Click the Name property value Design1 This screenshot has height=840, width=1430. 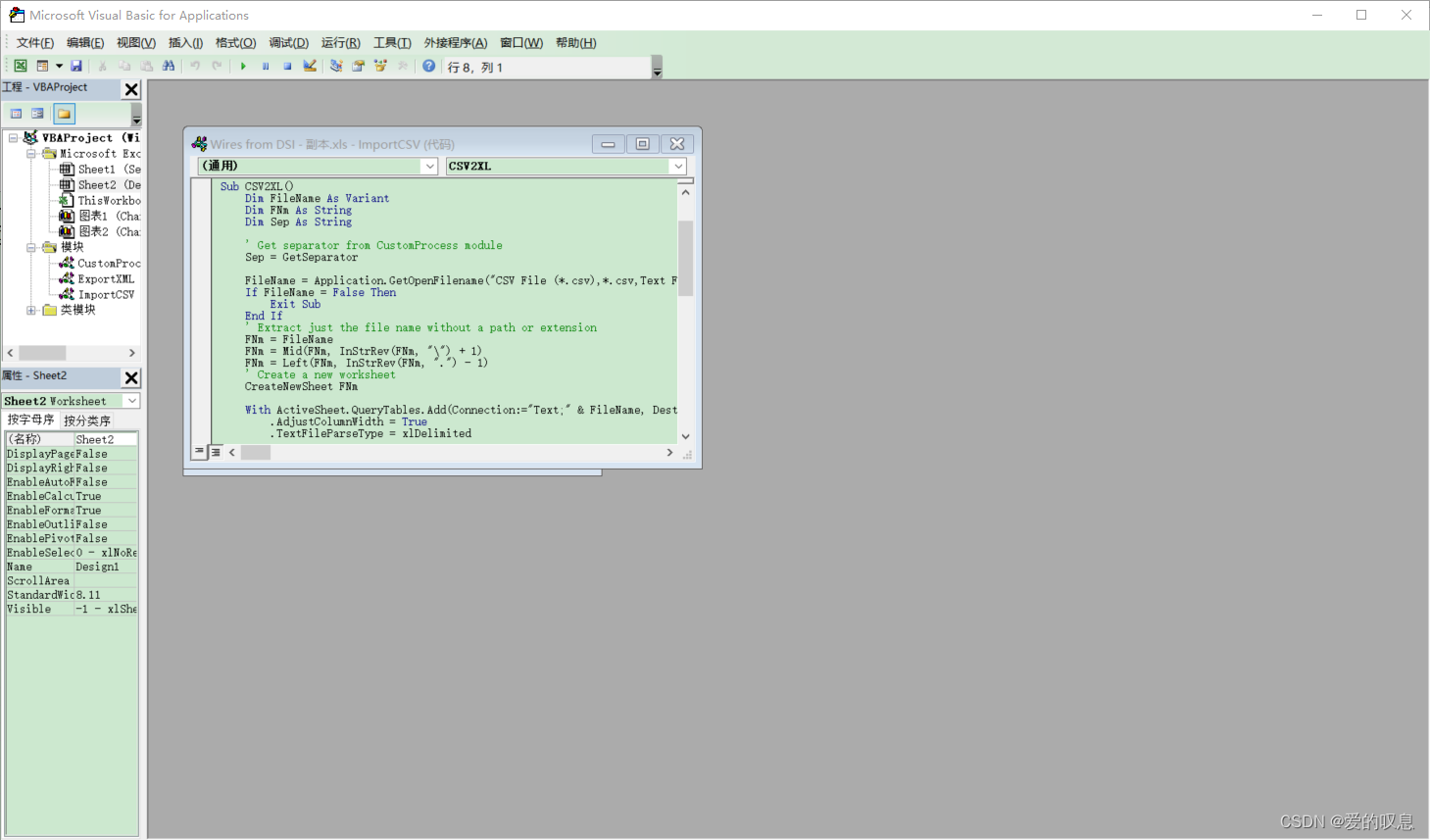point(106,567)
